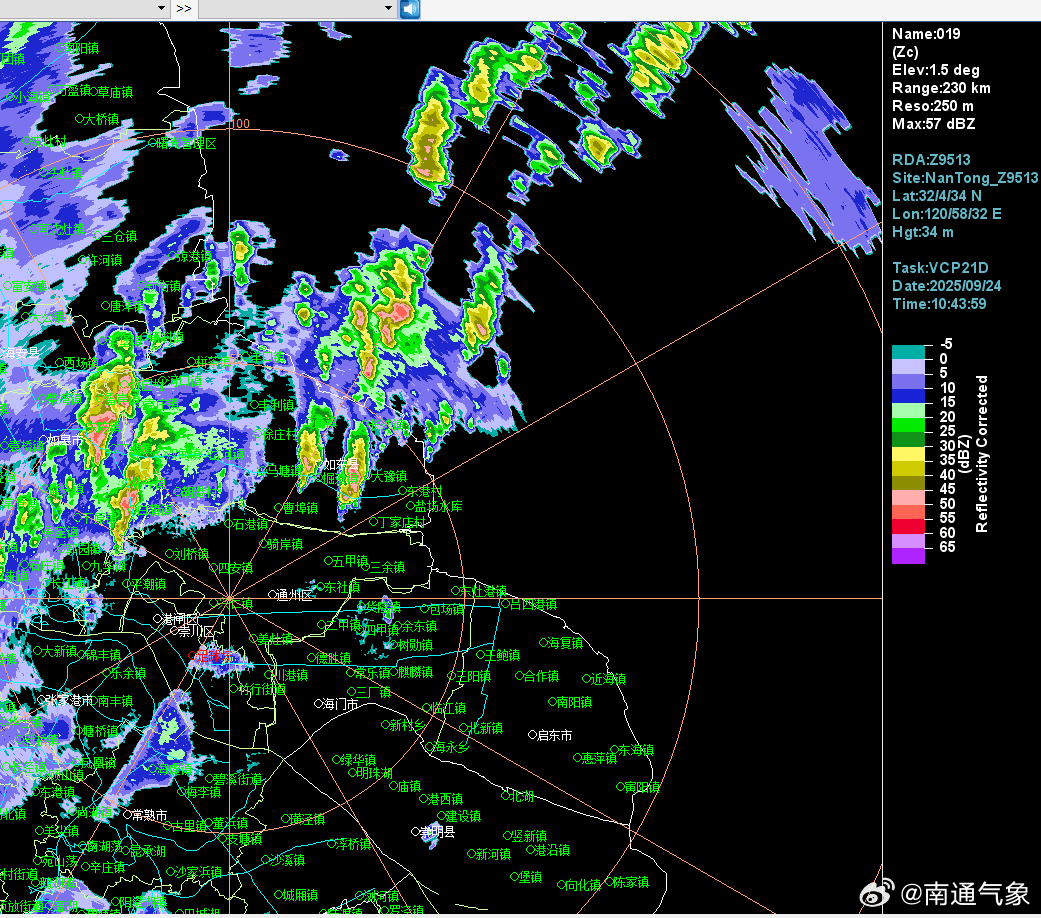Click the 海门市 map label
This screenshot has width=1041, height=918.
pos(340,704)
